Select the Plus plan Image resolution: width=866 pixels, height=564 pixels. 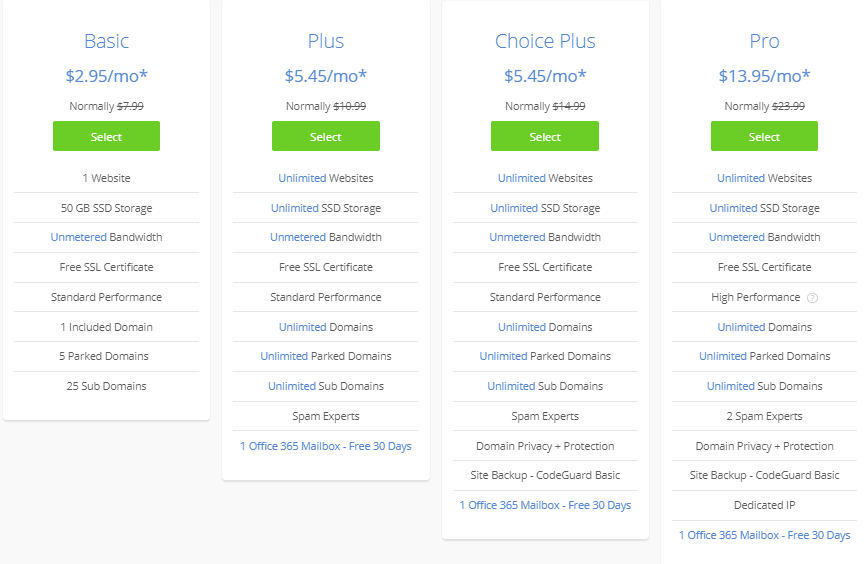click(x=325, y=137)
